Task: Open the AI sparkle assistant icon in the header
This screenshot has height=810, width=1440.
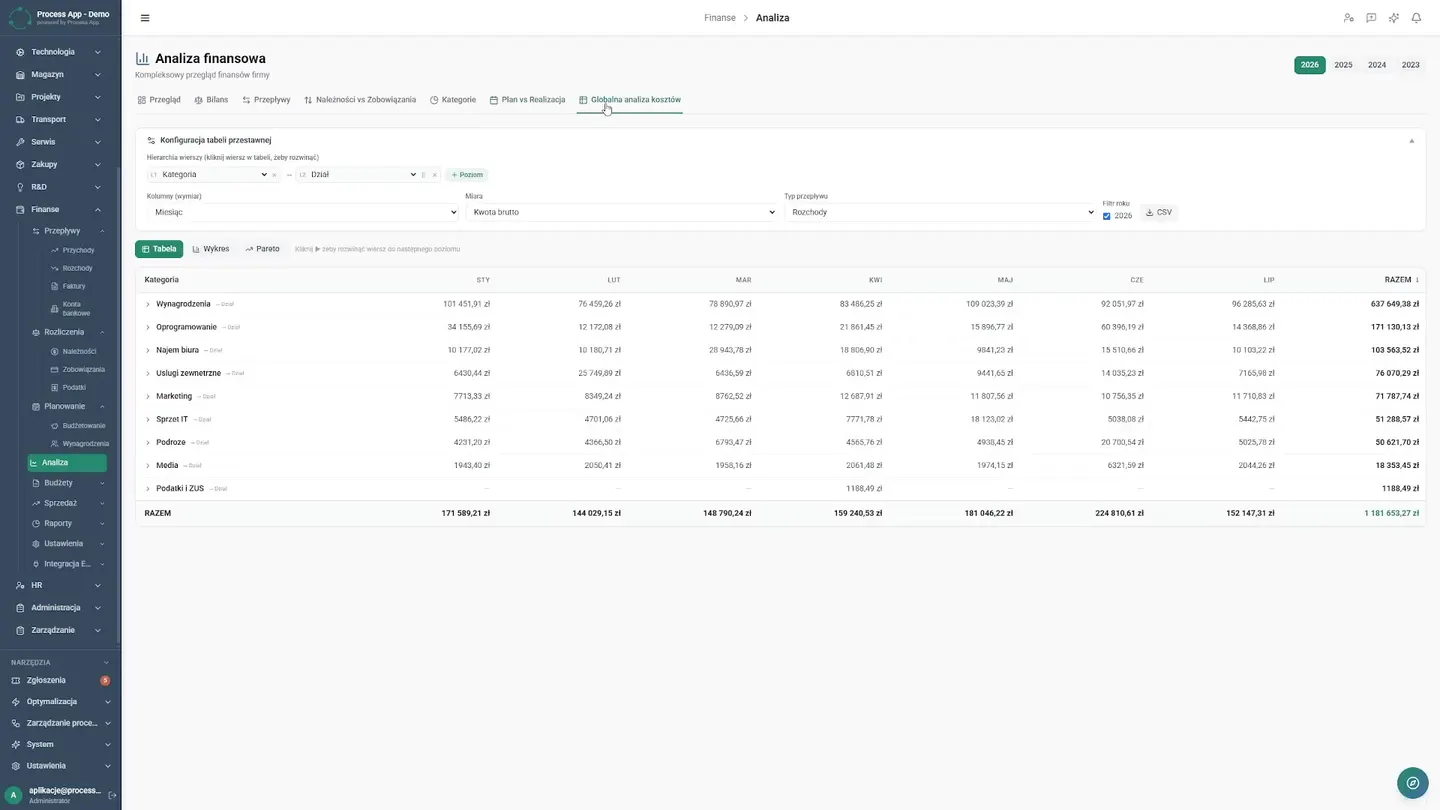Action: pos(1394,18)
